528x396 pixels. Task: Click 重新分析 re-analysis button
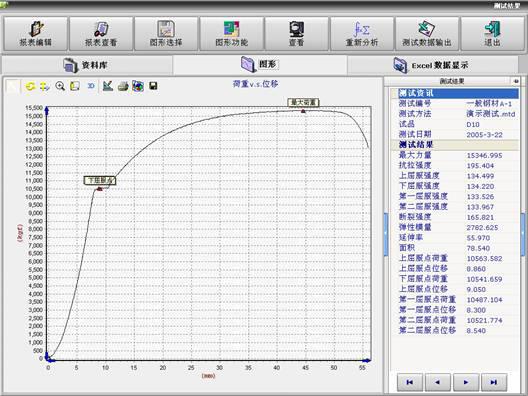coord(362,34)
